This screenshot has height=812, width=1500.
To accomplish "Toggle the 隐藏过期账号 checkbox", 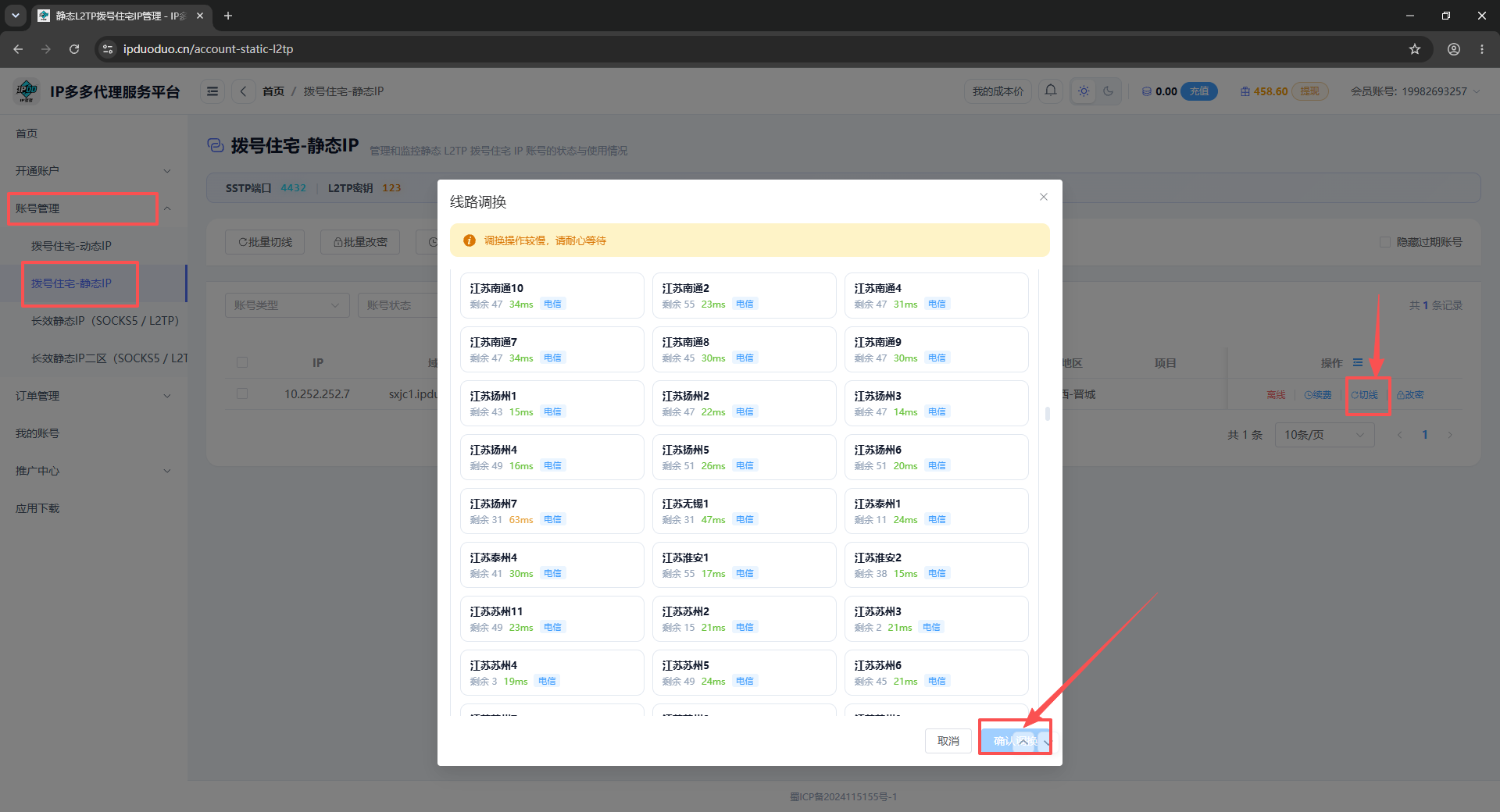I will pos(1385,242).
